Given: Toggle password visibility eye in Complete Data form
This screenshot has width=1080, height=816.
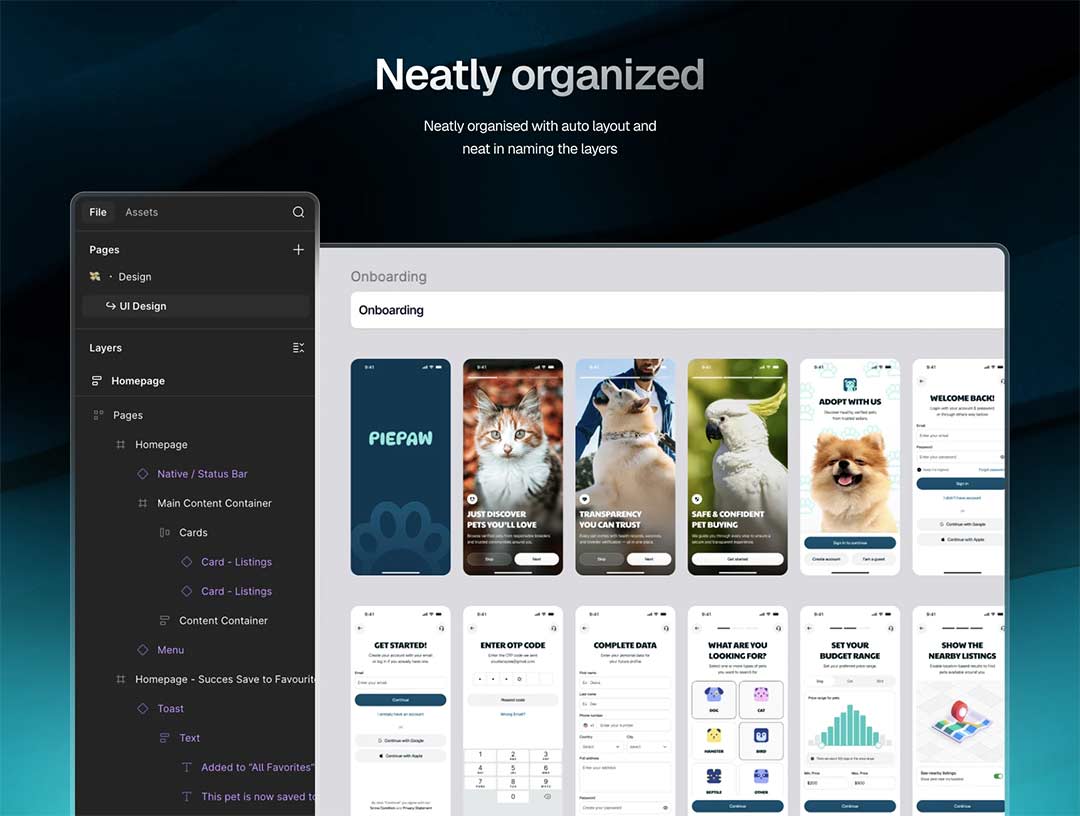Looking at the screenshot, I should pyautogui.click(x=665, y=807).
